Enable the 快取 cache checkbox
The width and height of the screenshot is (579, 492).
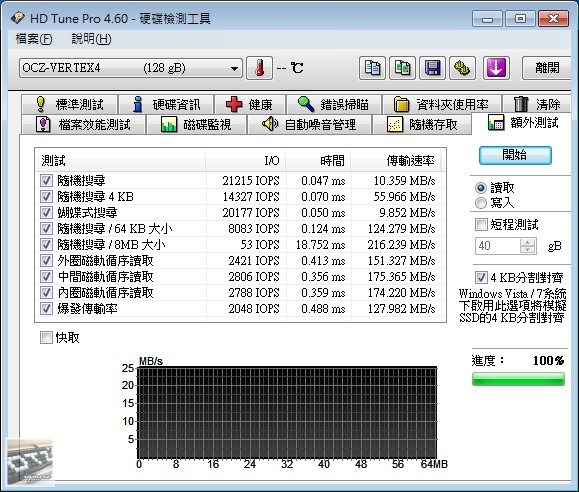point(46,337)
